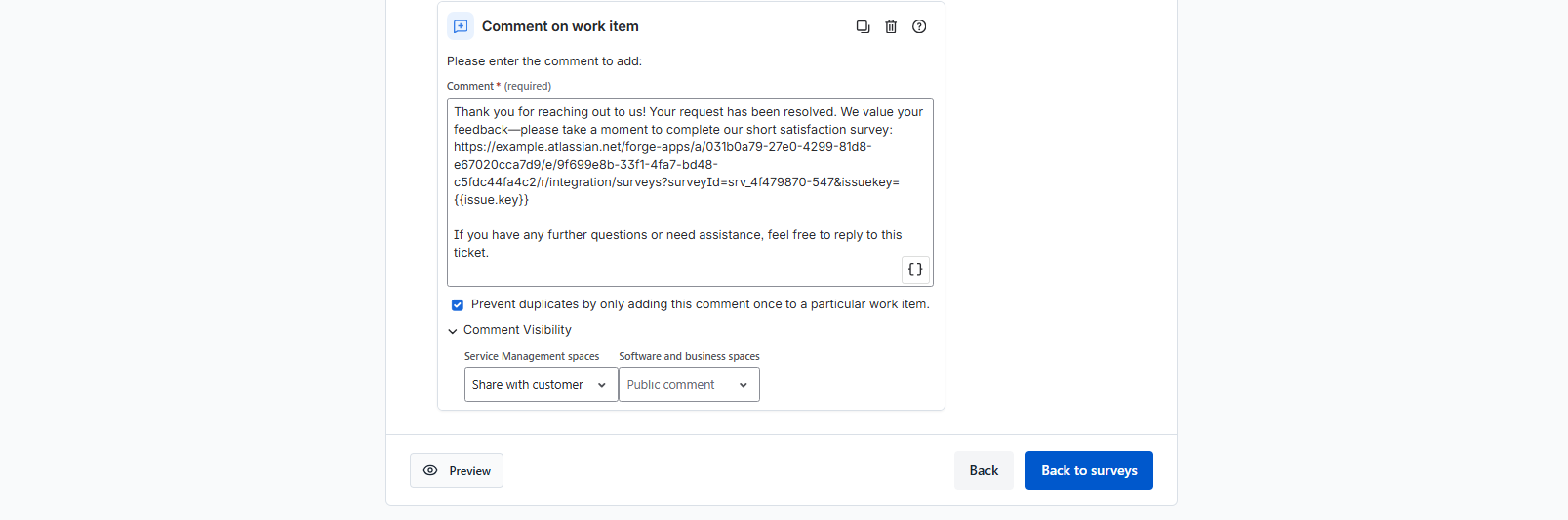This screenshot has height=520, width=1568.
Task: Click 'Please enter the comment to add' text
Action: pos(544,60)
